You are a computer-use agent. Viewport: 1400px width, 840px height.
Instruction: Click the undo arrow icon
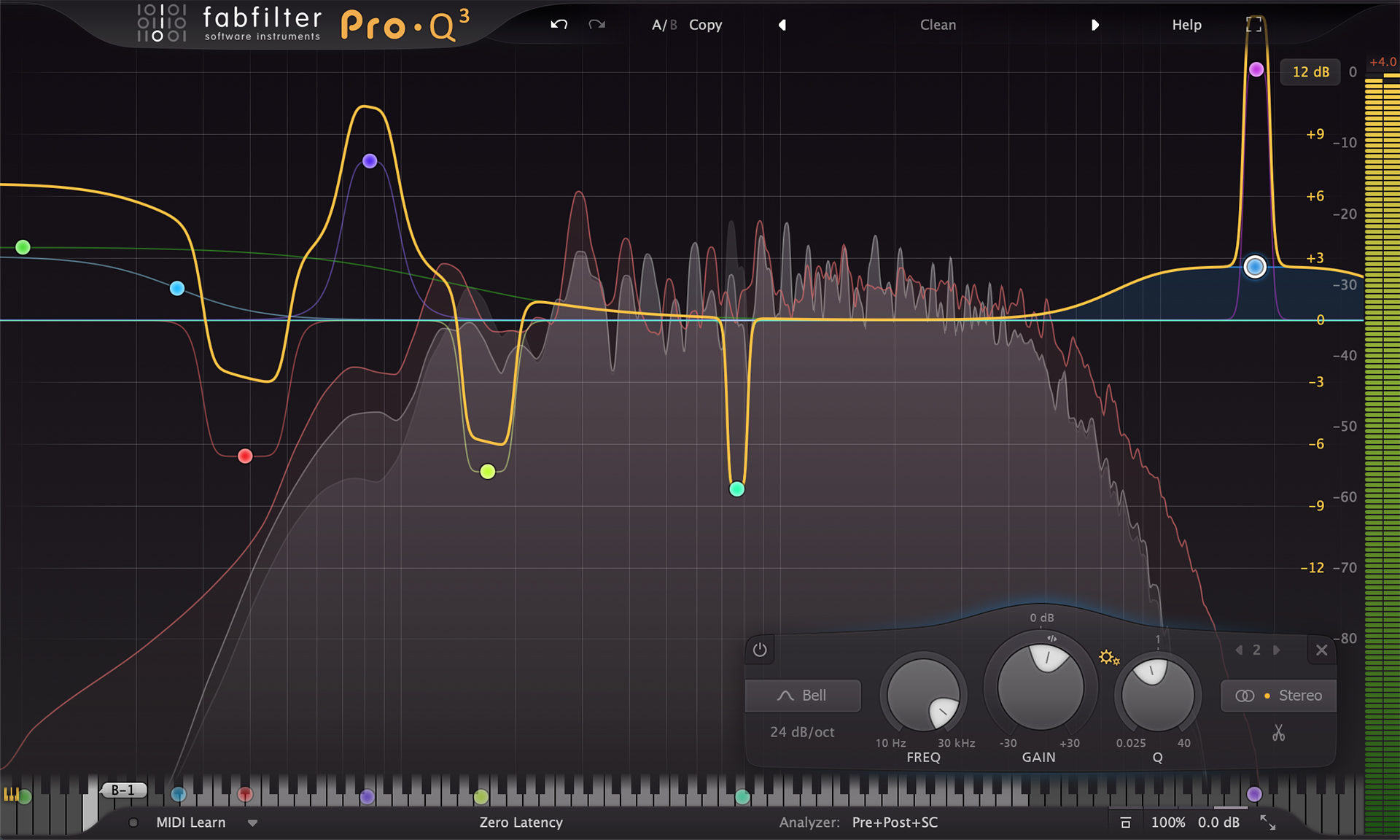(x=559, y=25)
